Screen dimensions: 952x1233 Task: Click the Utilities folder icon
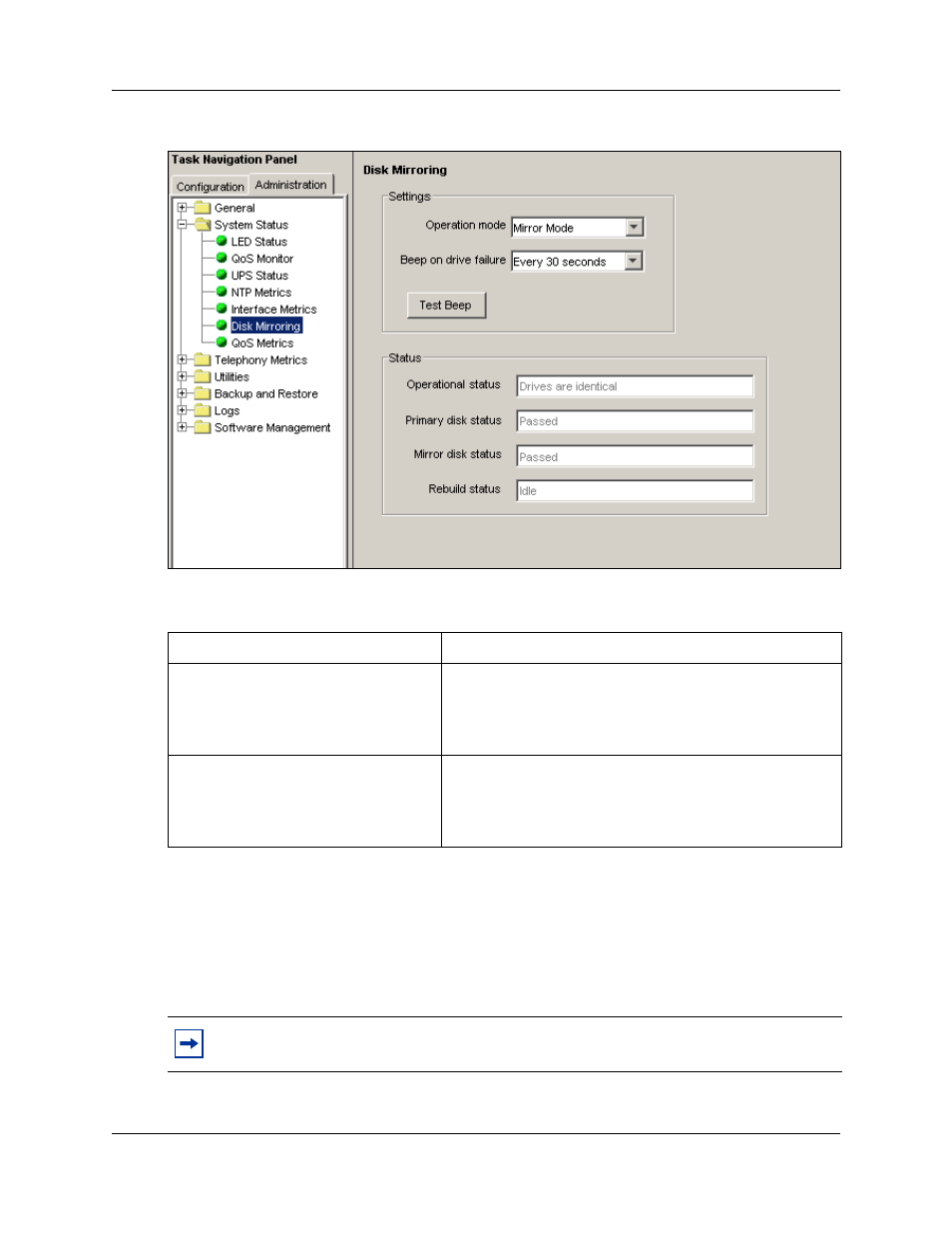pos(203,376)
